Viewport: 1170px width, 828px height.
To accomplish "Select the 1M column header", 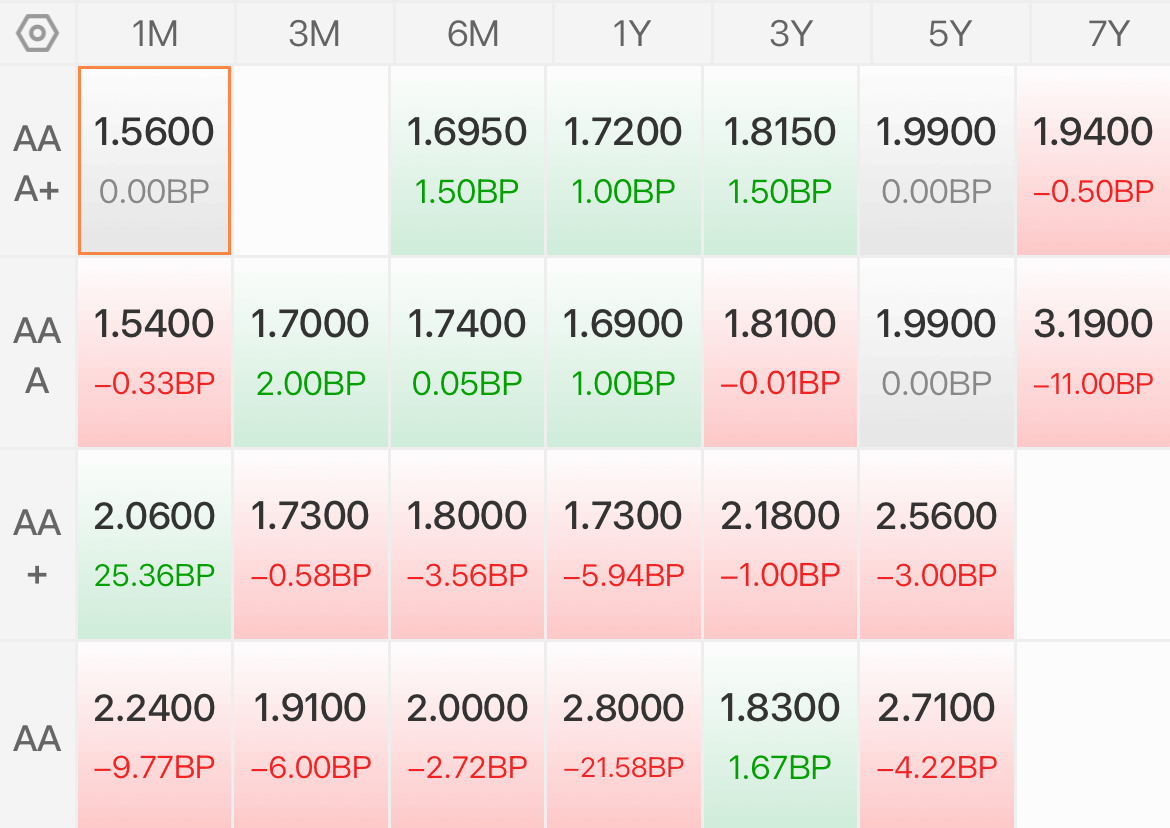I will pos(155,34).
